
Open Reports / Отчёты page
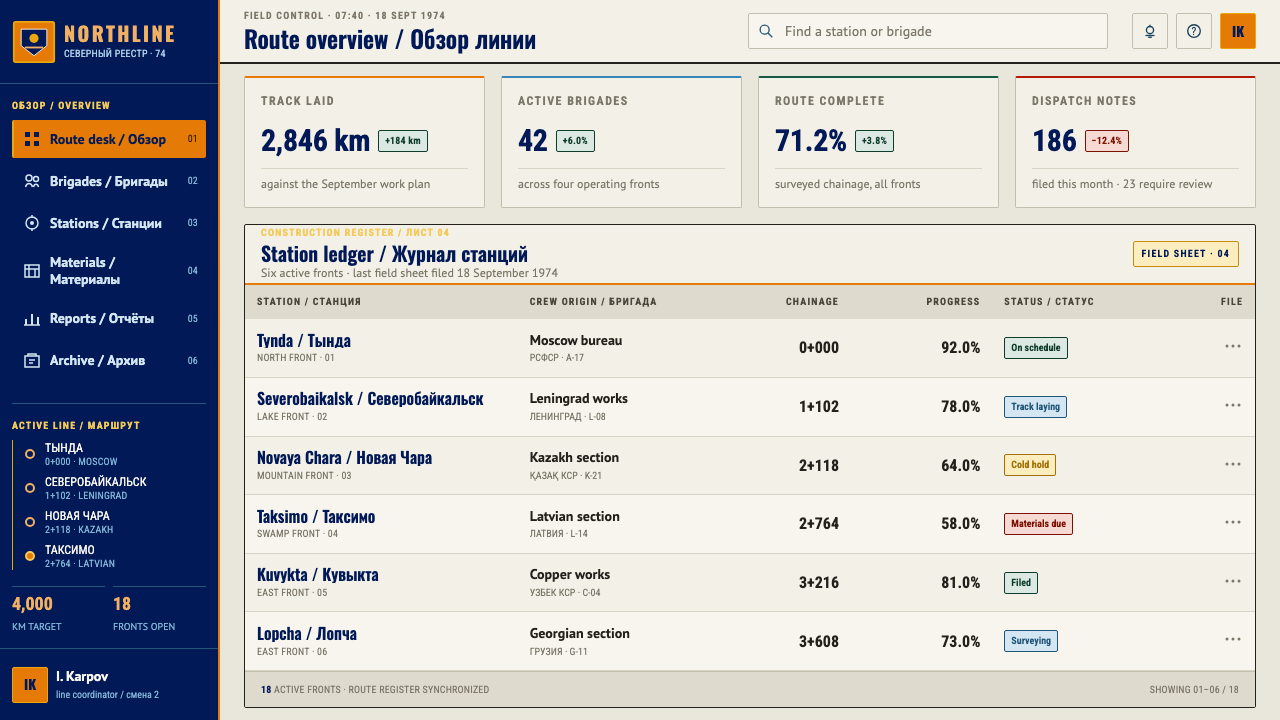(x=109, y=318)
